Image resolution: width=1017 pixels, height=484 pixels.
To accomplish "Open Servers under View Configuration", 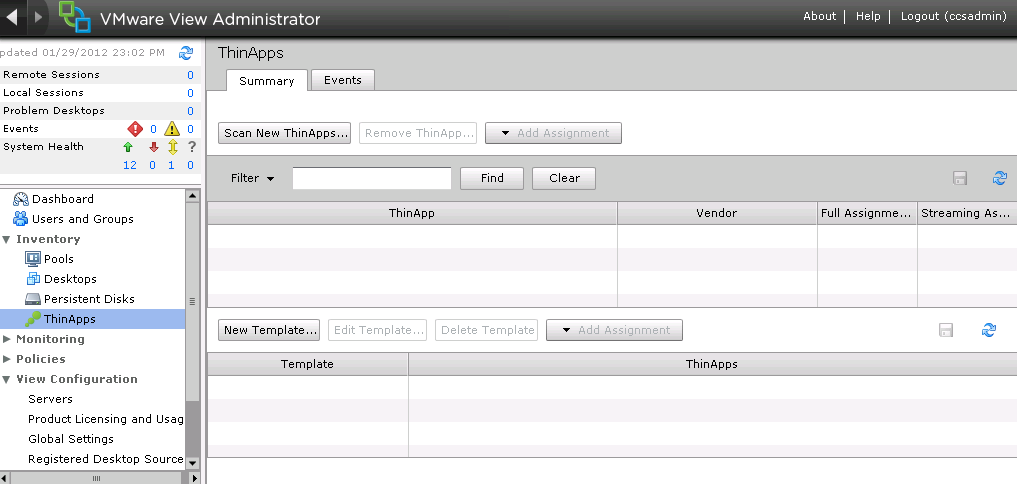I will click(50, 399).
